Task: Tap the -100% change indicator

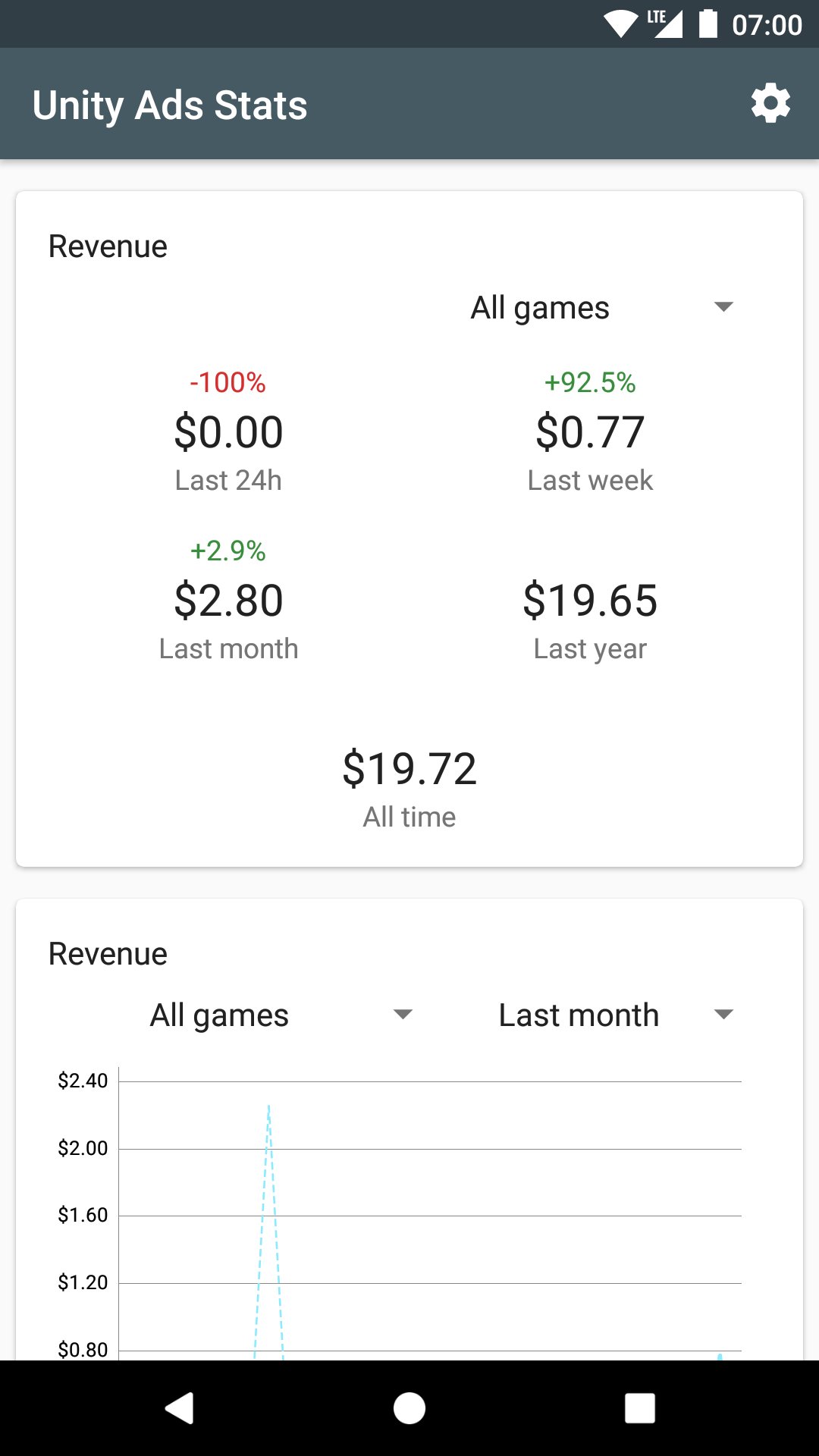Action: coord(228,383)
